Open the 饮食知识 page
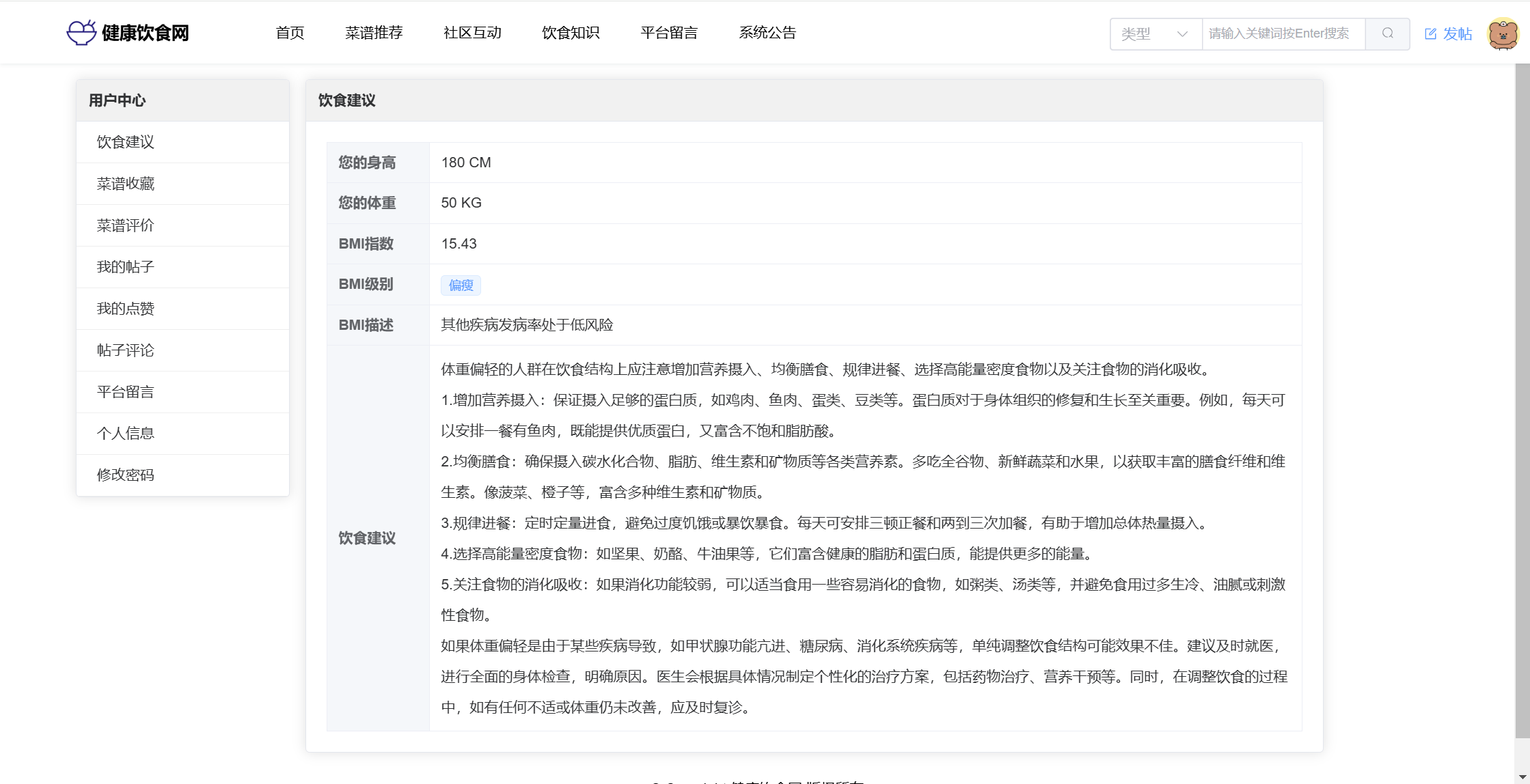This screenshot has height=784, width=1530. (571, 33)
